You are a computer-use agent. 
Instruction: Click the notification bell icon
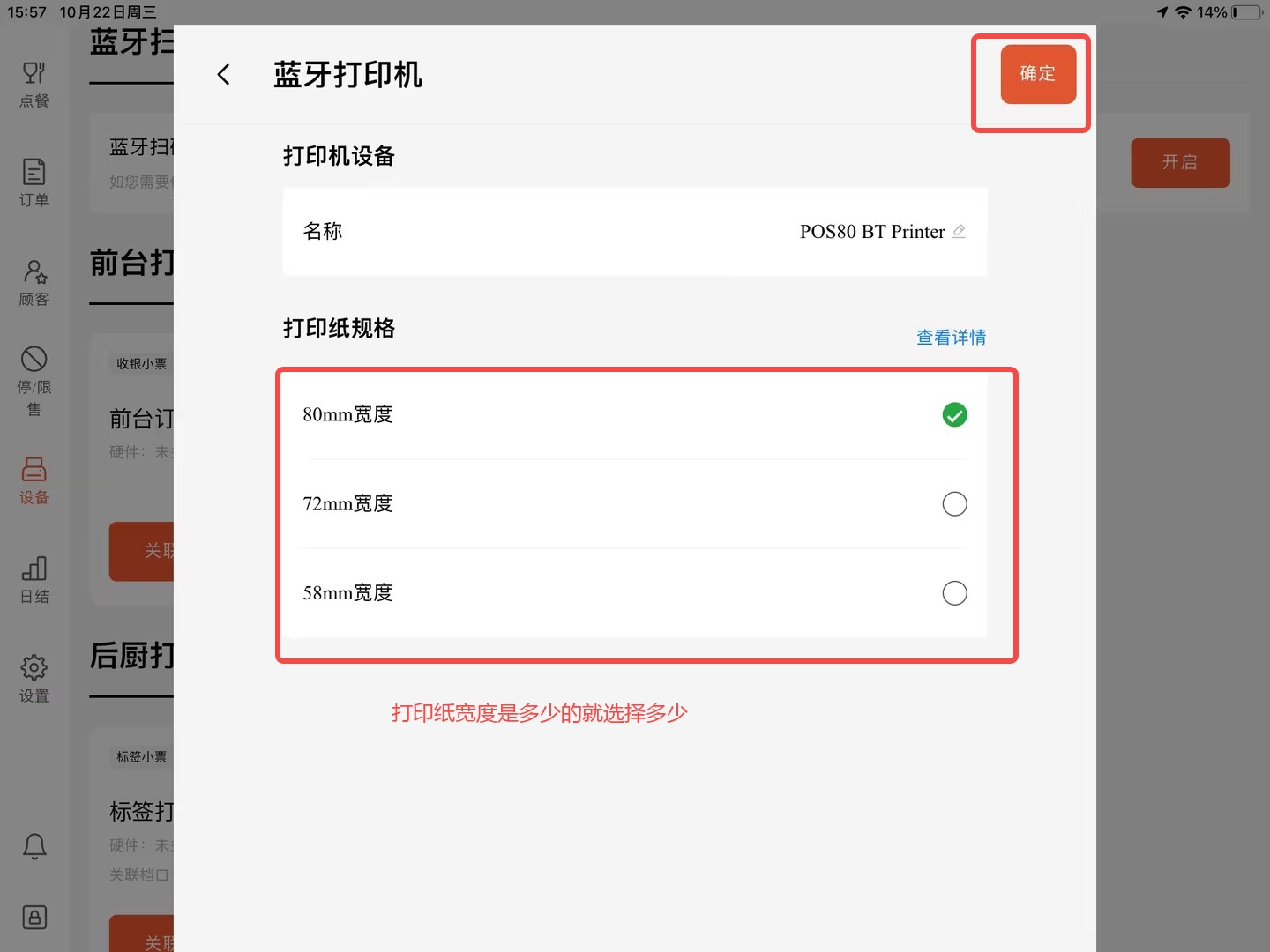click(34, 846)
